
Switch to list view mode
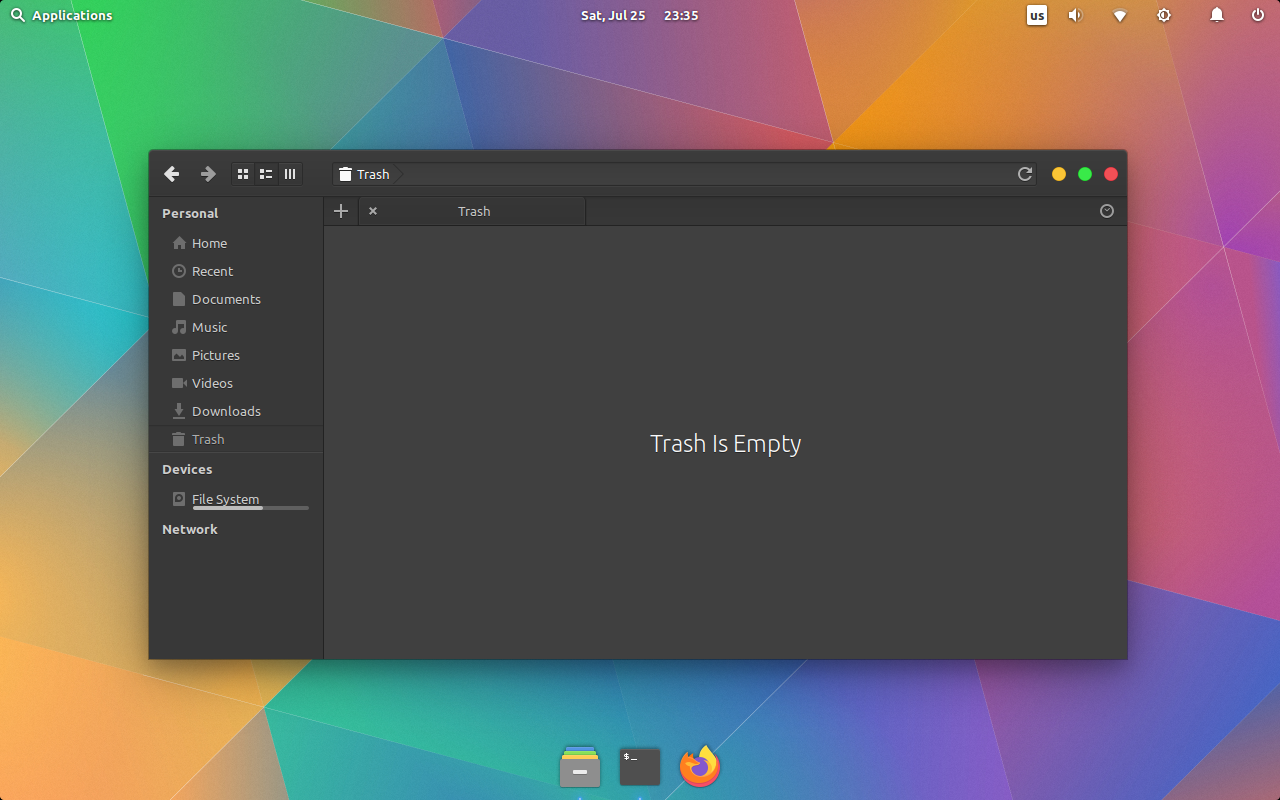[x=266, y=174]
